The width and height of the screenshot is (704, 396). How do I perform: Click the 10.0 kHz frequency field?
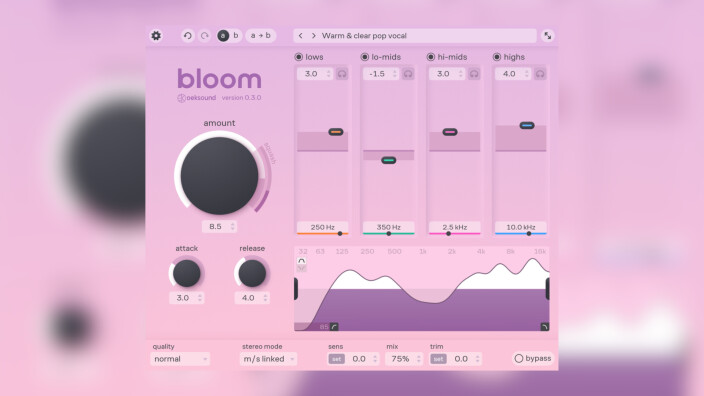pos(520,227)
